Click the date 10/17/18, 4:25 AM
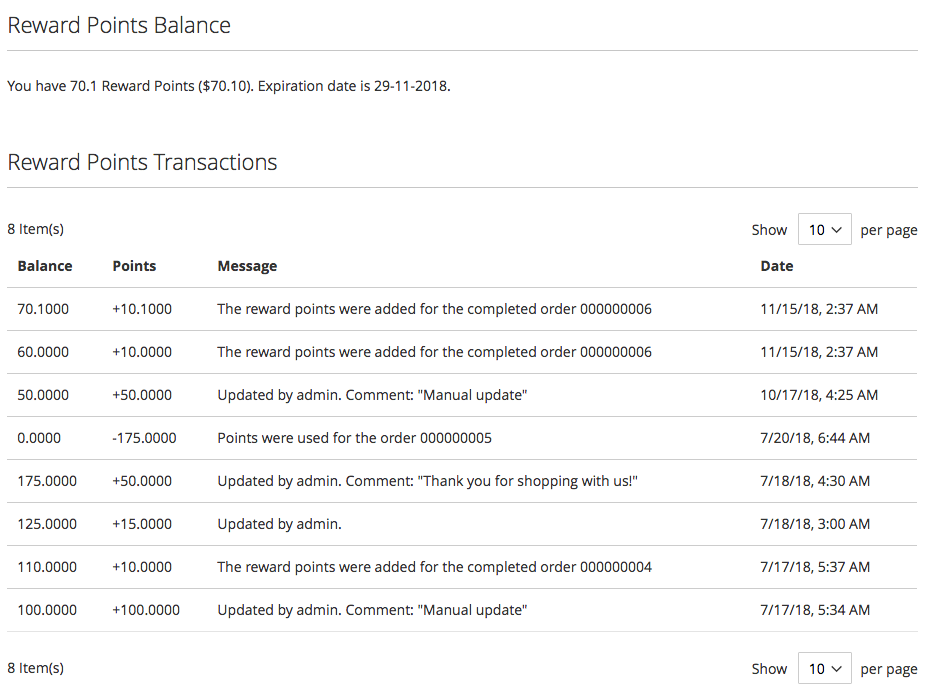 (x=819, y=395)
